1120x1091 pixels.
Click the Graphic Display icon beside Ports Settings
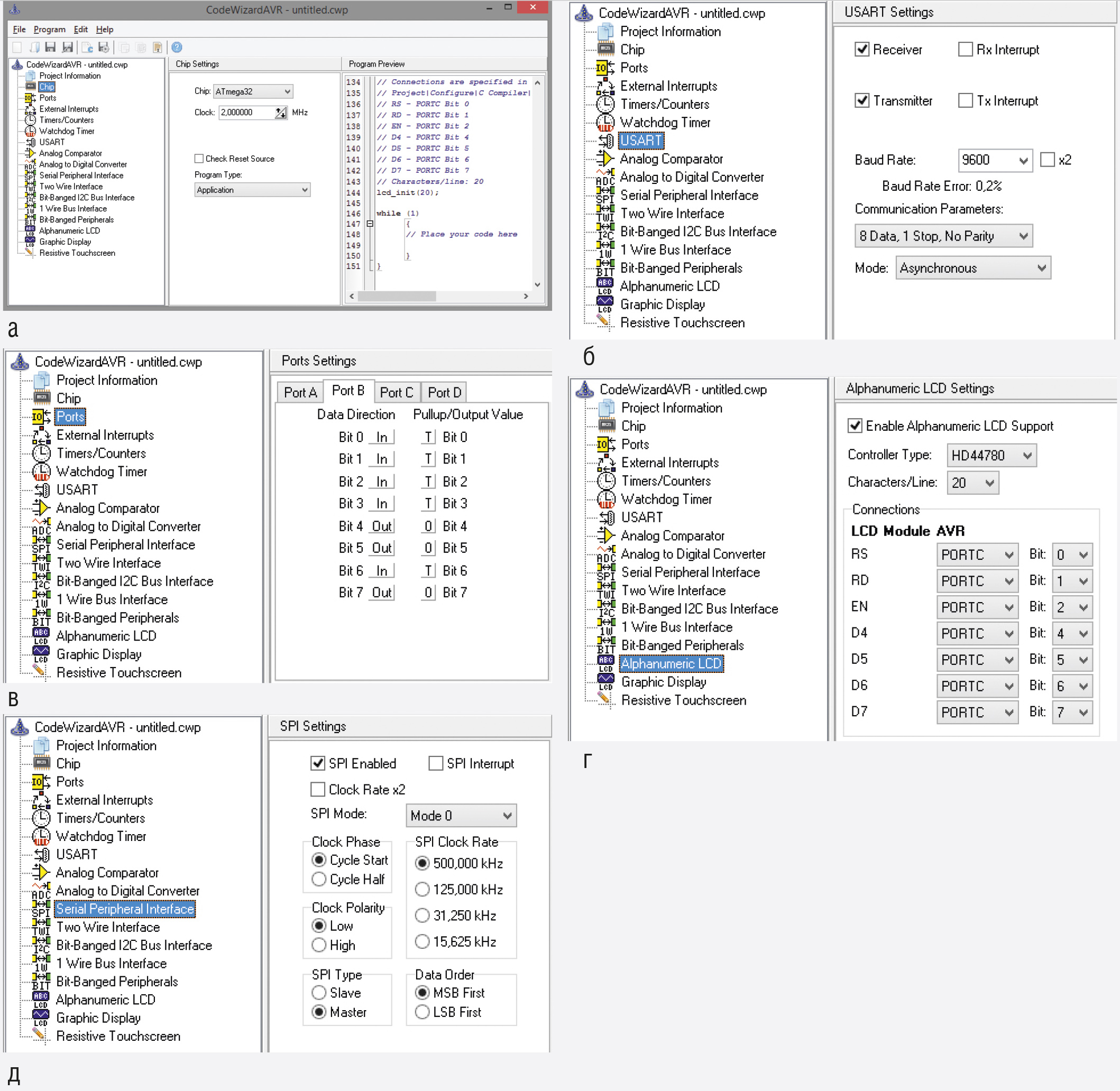tap(41, 654)
